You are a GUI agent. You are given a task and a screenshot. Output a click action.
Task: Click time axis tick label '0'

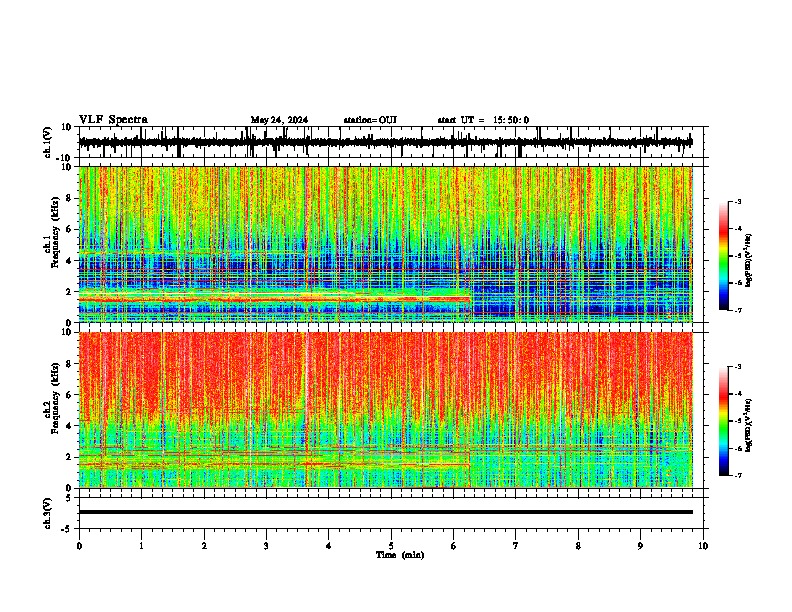[79, 546]
